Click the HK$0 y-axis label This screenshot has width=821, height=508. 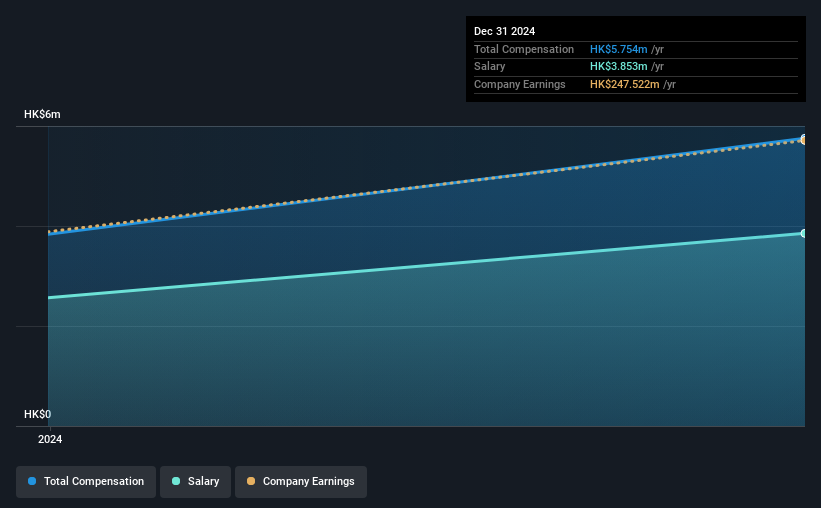pyautogui.click(x=37, y=414)
